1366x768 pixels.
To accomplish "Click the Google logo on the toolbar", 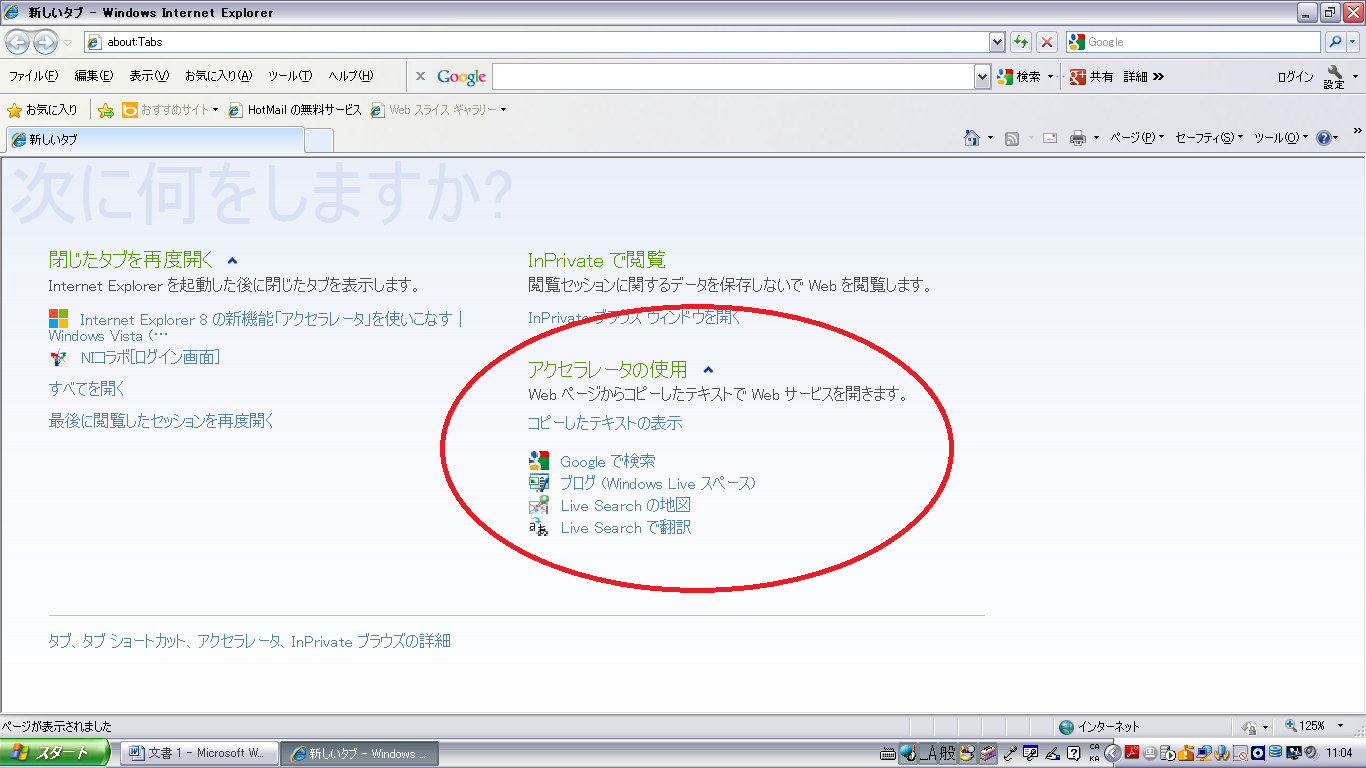I will 461,77.
